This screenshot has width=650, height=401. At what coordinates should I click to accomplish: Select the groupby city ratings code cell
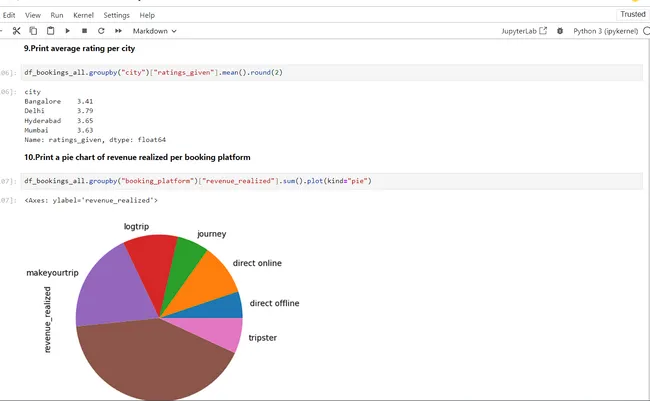coord(332,73)
